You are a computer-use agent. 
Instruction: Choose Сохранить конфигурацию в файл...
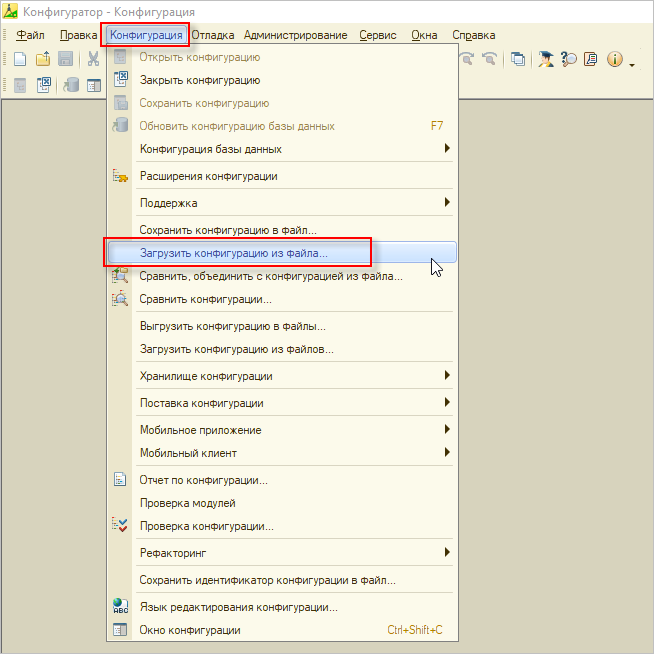pos(228,230)
